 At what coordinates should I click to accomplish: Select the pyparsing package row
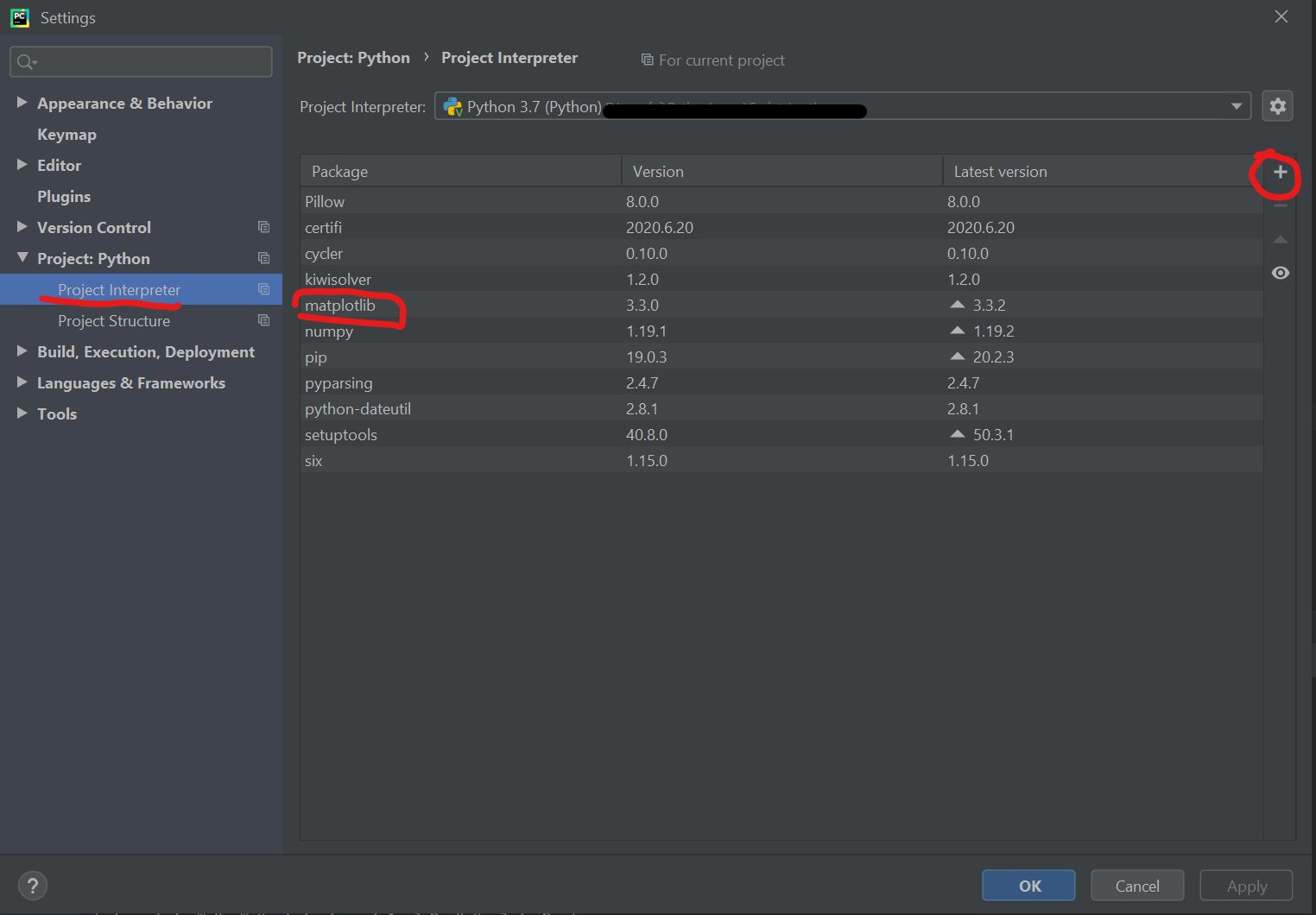781,382
